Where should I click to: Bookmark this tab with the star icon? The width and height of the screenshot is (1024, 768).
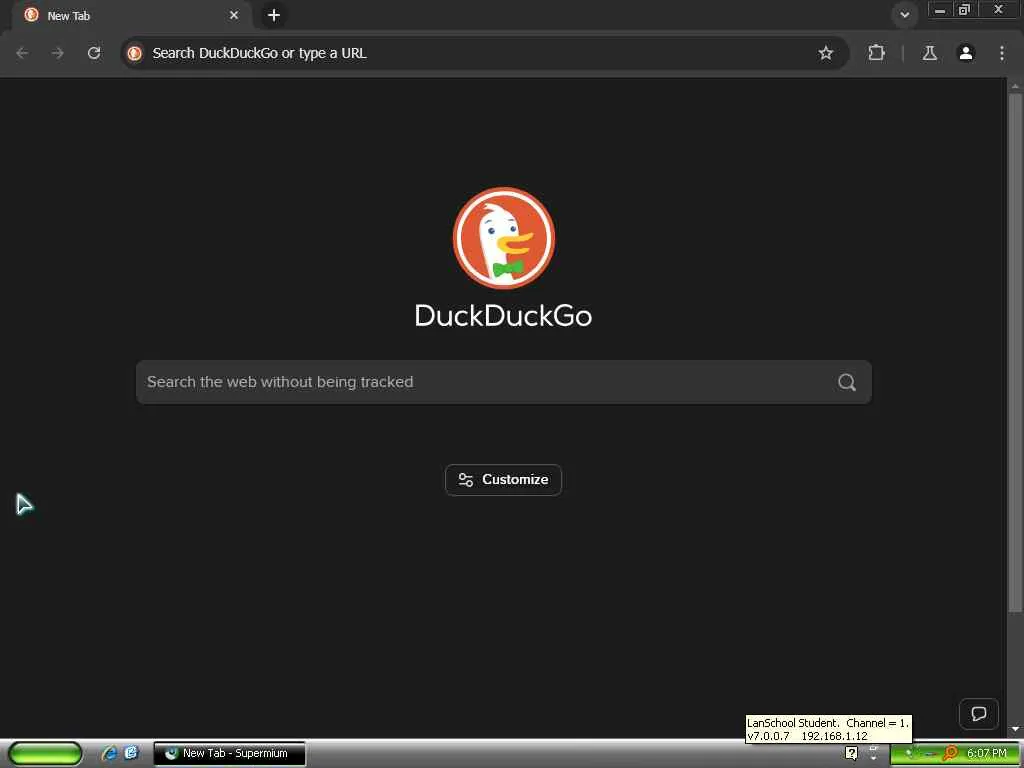(825, 53)
